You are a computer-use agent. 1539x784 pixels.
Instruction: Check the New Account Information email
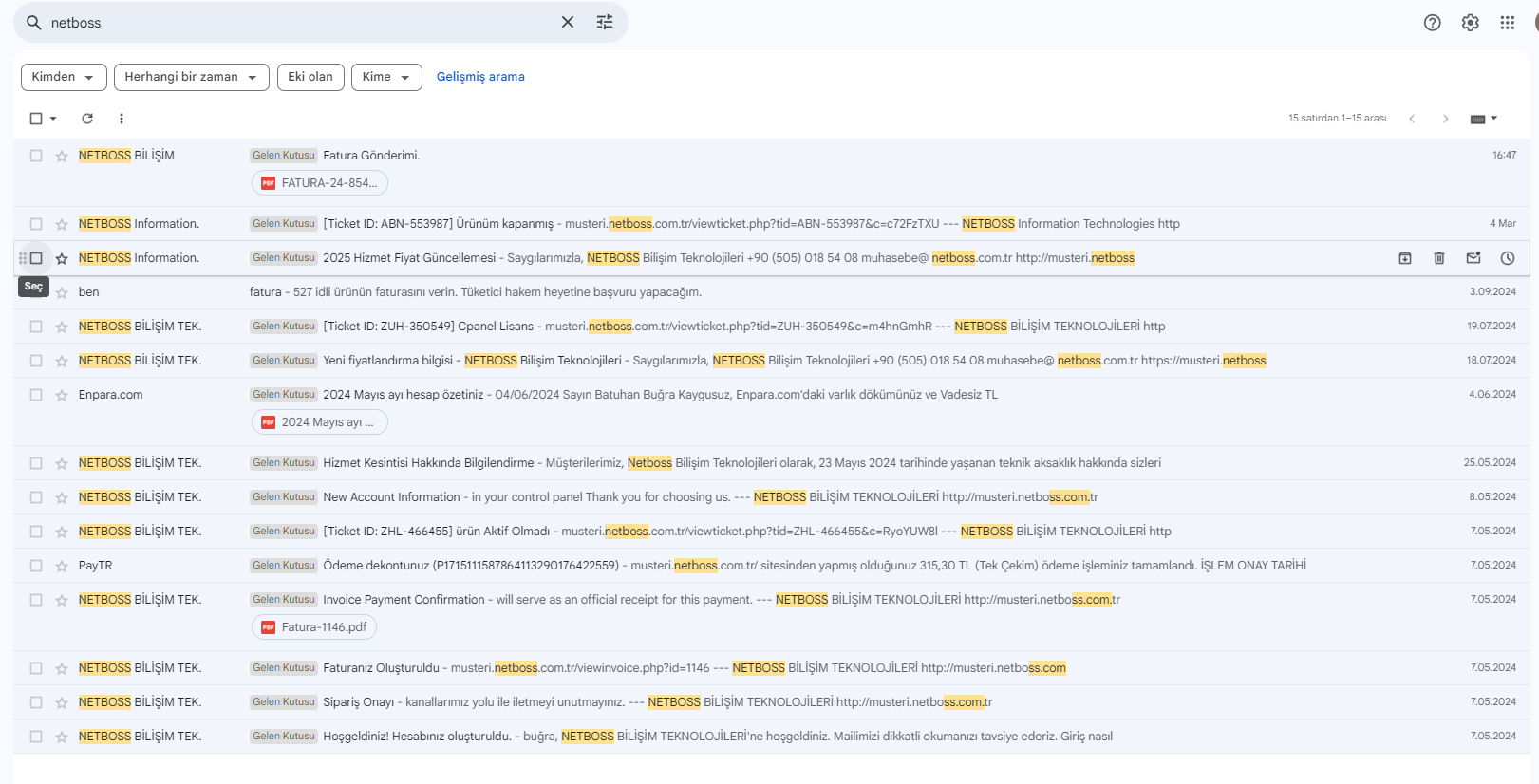(x=36, y=497)
